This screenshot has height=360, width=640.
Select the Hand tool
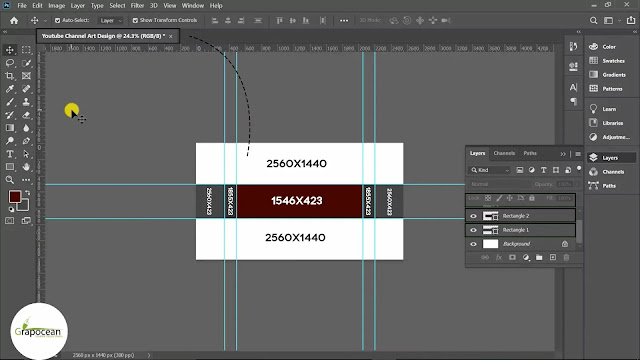pos(26,167)
